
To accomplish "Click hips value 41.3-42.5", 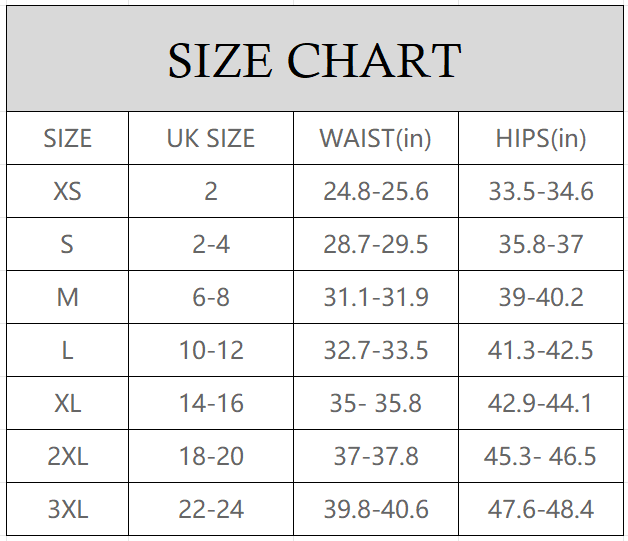I will 541,350.
